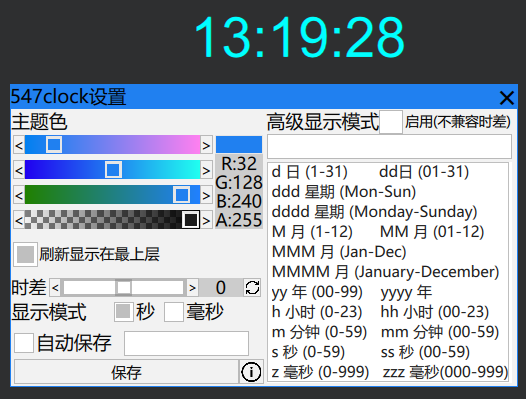
Task: Click the time offset reset refresh icon
Action: [x=252, y=288]
